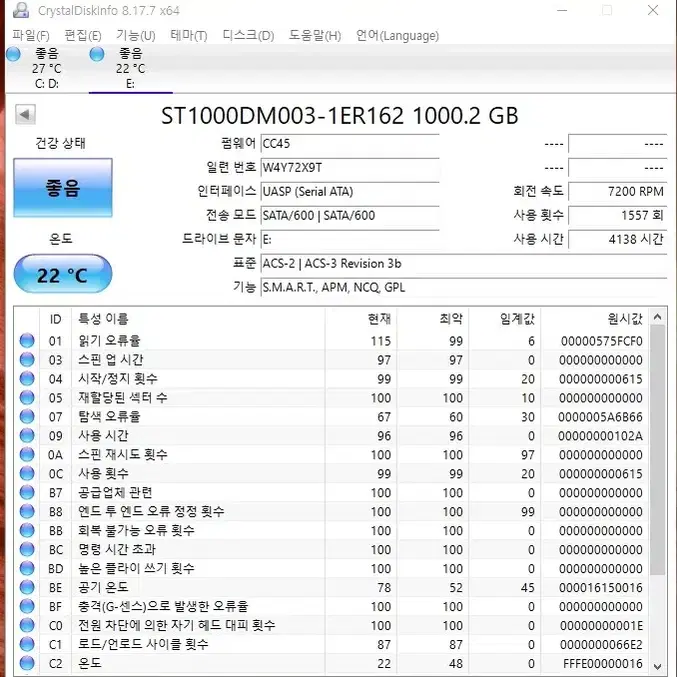This screenshot has width=677, height=677.
Task: Open the 도움말(H) menu
Action: point(315,35)
